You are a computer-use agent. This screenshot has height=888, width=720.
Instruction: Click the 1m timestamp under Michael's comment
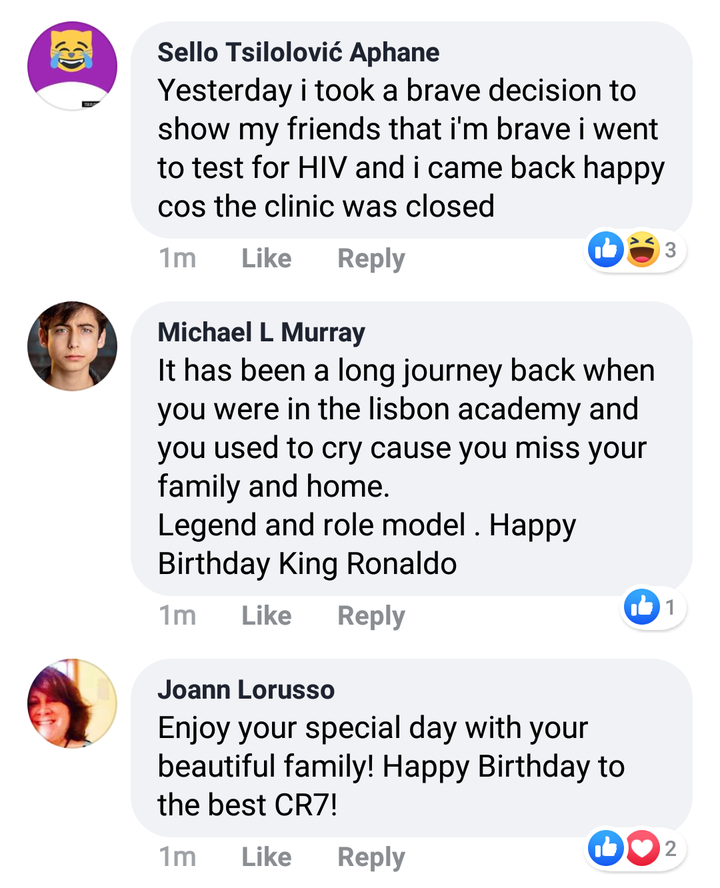177,616
